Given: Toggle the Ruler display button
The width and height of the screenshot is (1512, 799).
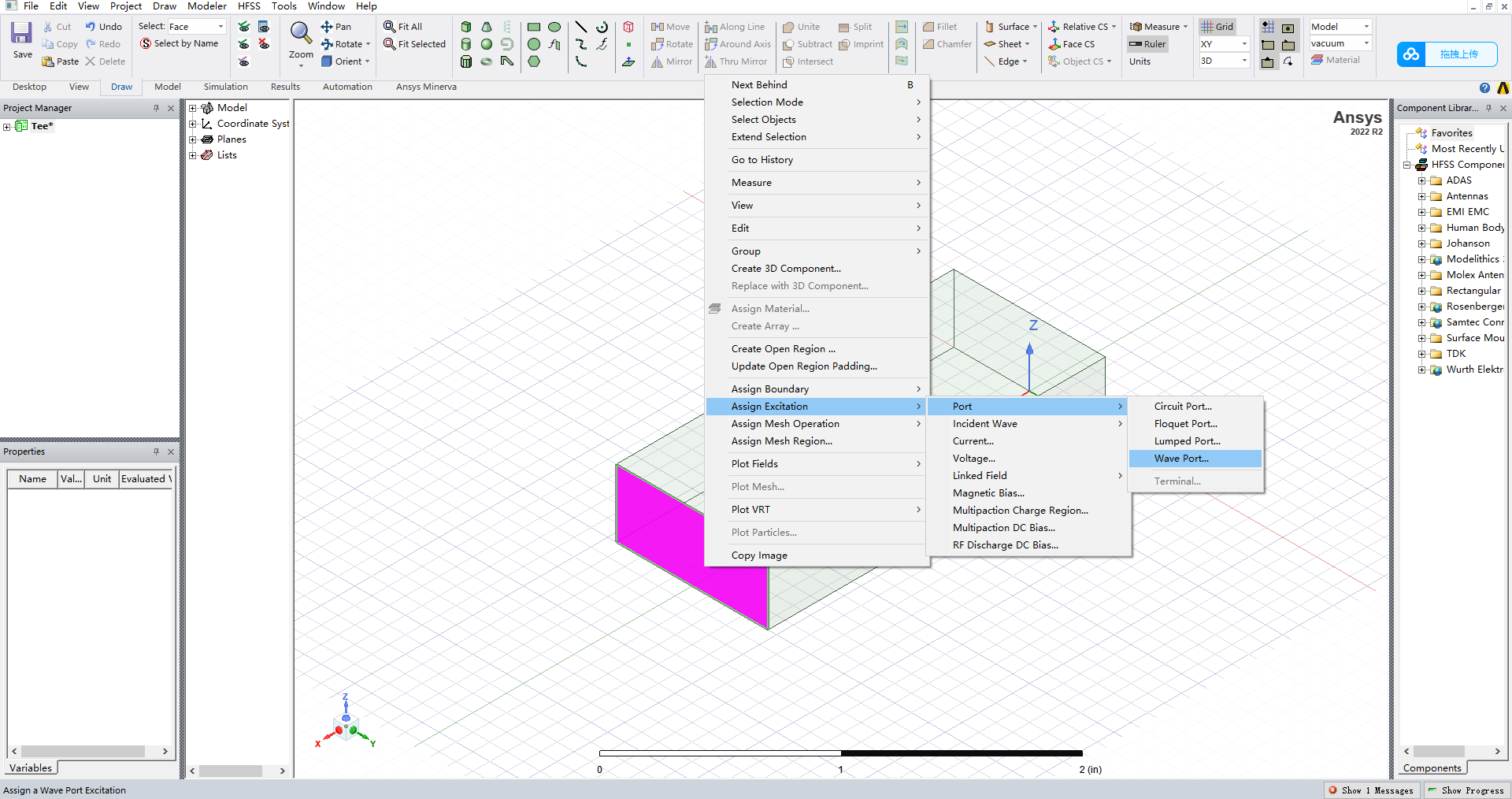Looking at the screenshot, I should 1147,44.
